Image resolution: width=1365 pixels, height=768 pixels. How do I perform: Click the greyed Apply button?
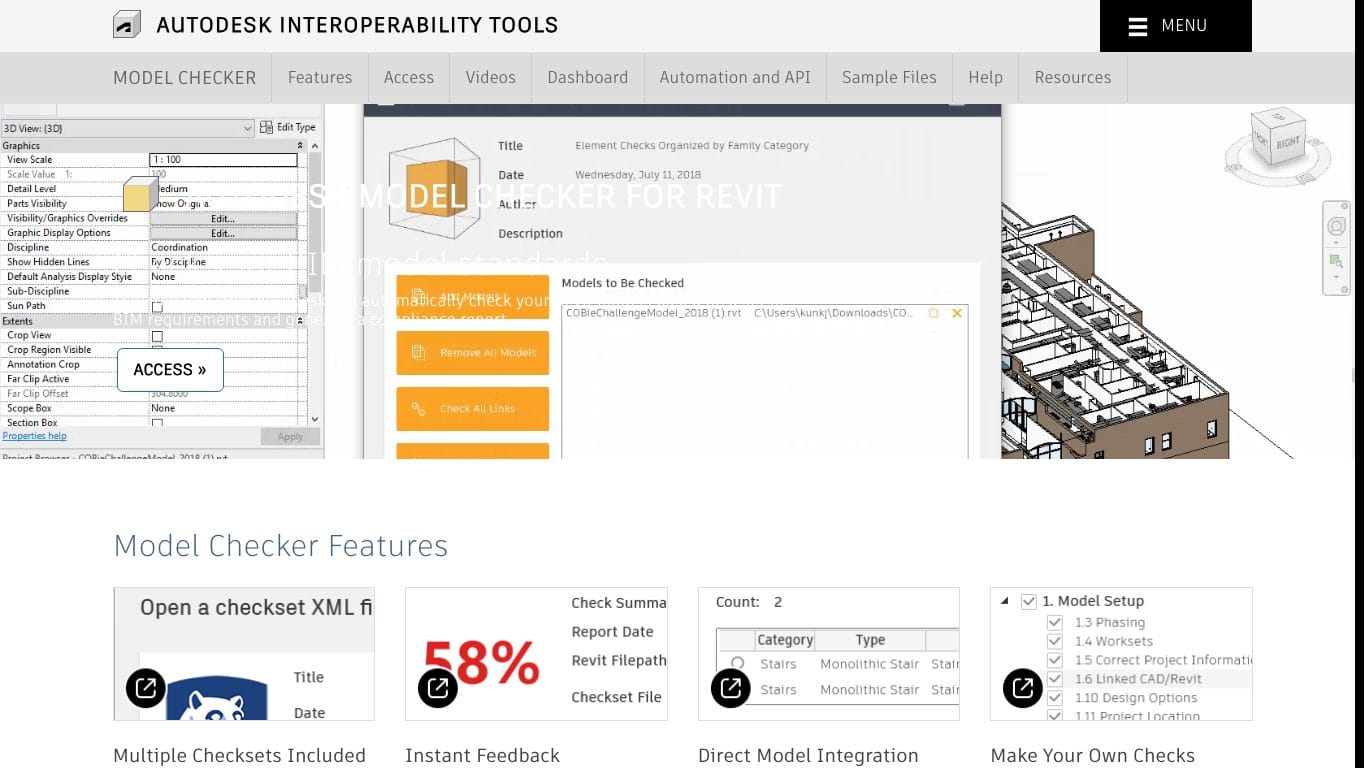coord(290,437)
